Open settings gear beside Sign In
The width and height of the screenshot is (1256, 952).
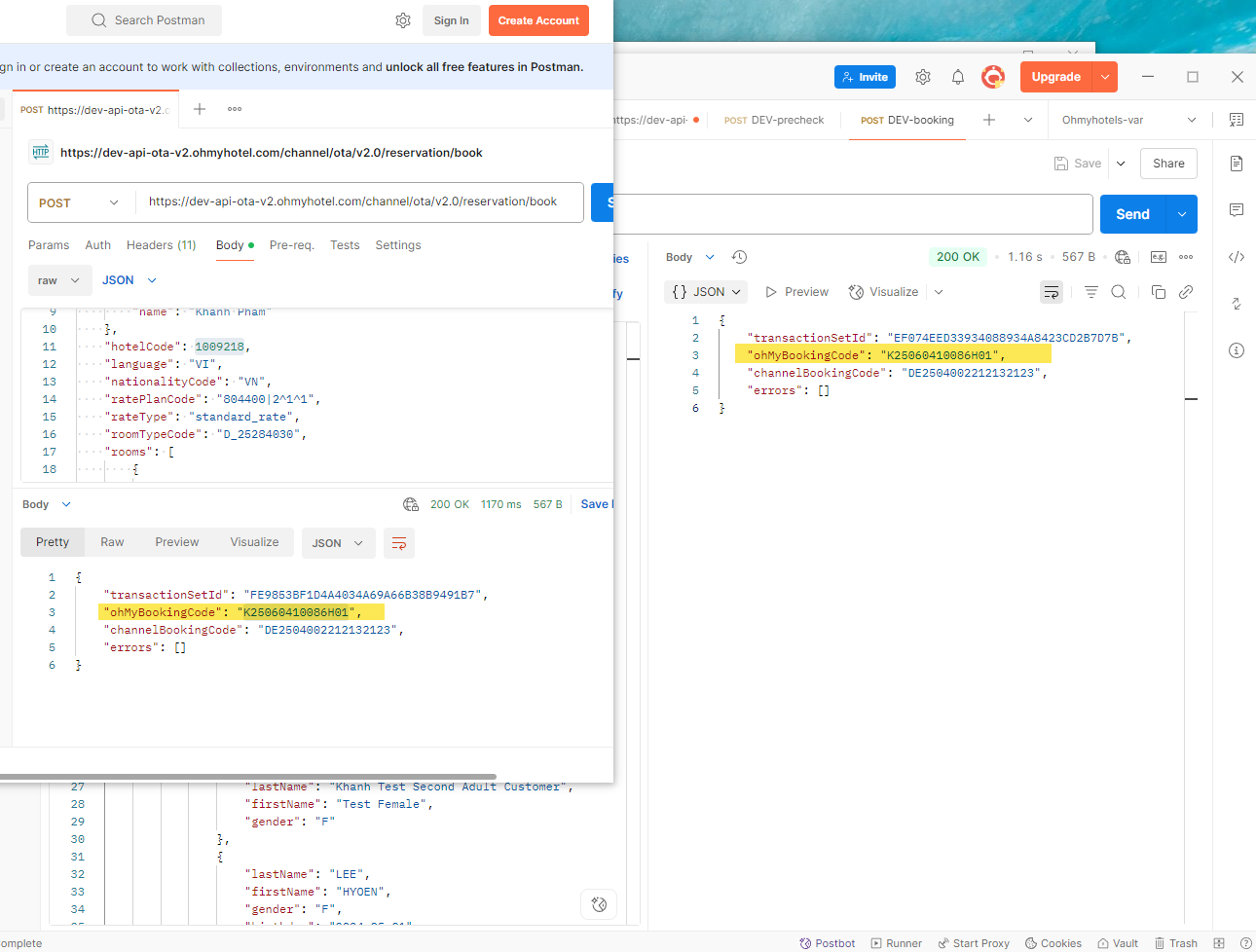pyautogui.click(x=403, y=20)
